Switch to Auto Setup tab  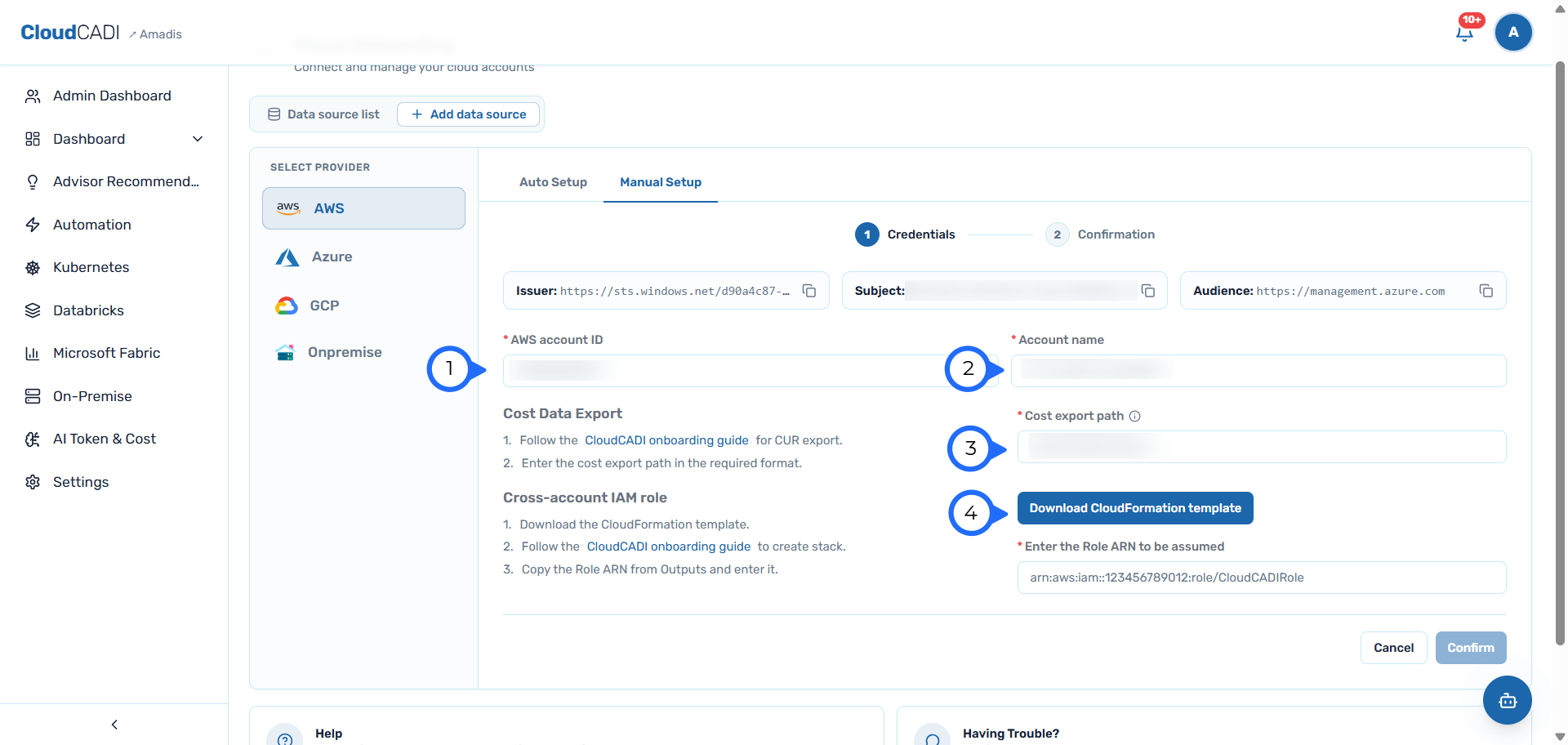pos(553,182)
